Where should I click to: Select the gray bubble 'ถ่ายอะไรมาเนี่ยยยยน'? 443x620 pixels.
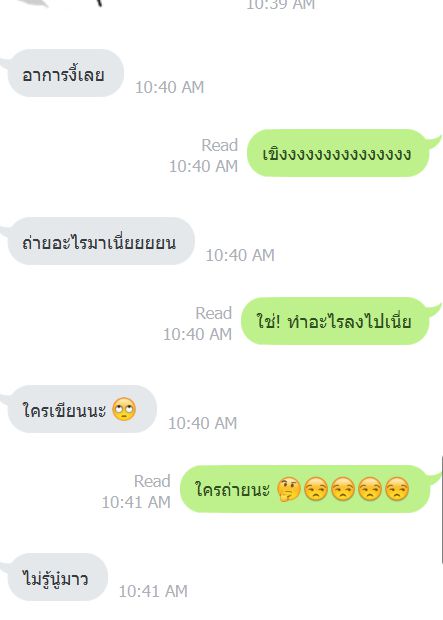pos(101,241)
